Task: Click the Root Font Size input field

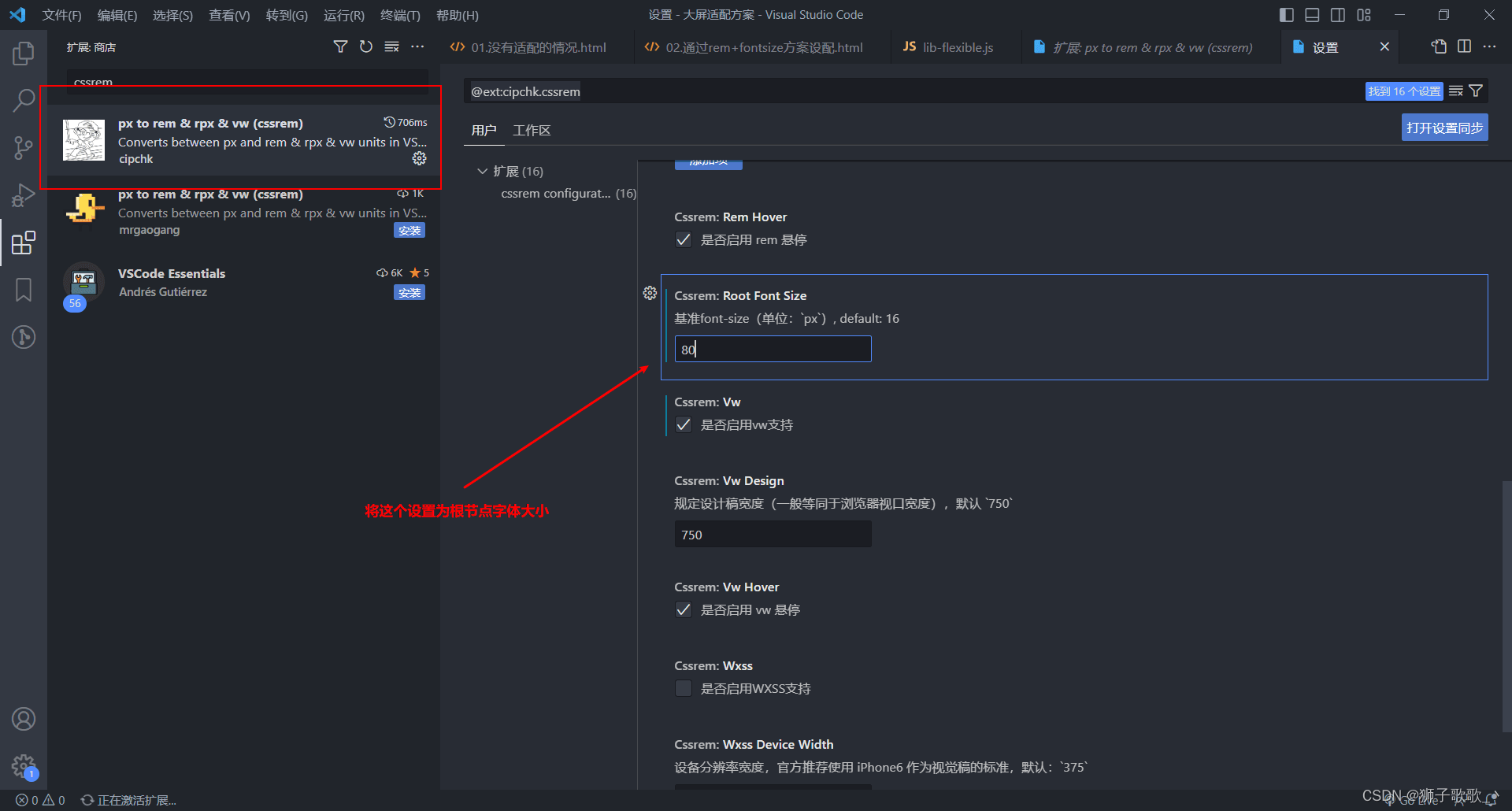Action: pyautogui.click(x=773, y=349)
